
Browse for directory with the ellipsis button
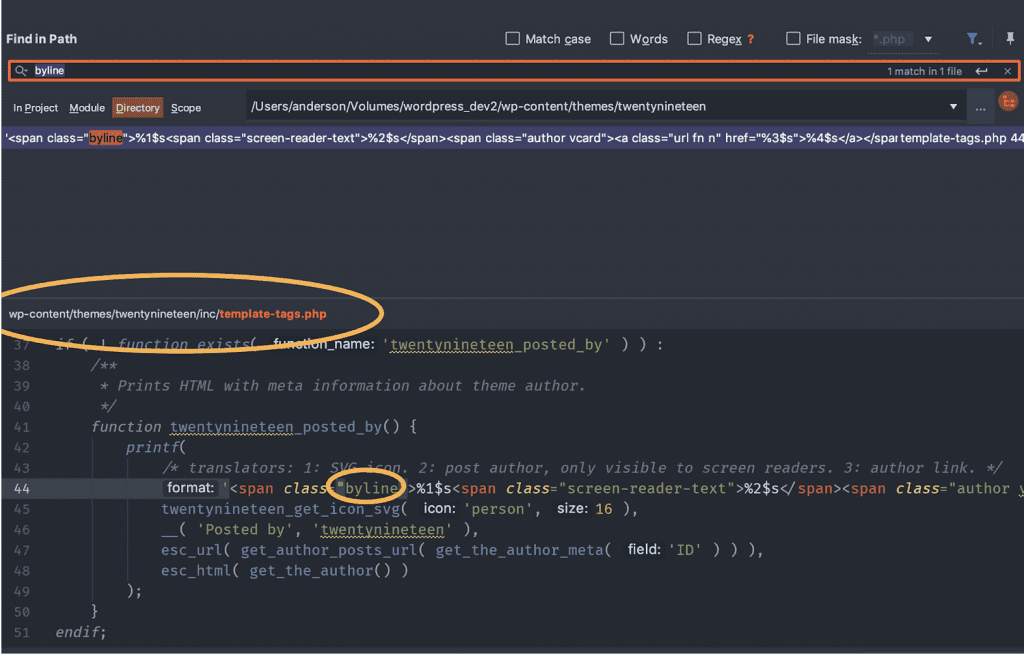(x=979, y=107)
